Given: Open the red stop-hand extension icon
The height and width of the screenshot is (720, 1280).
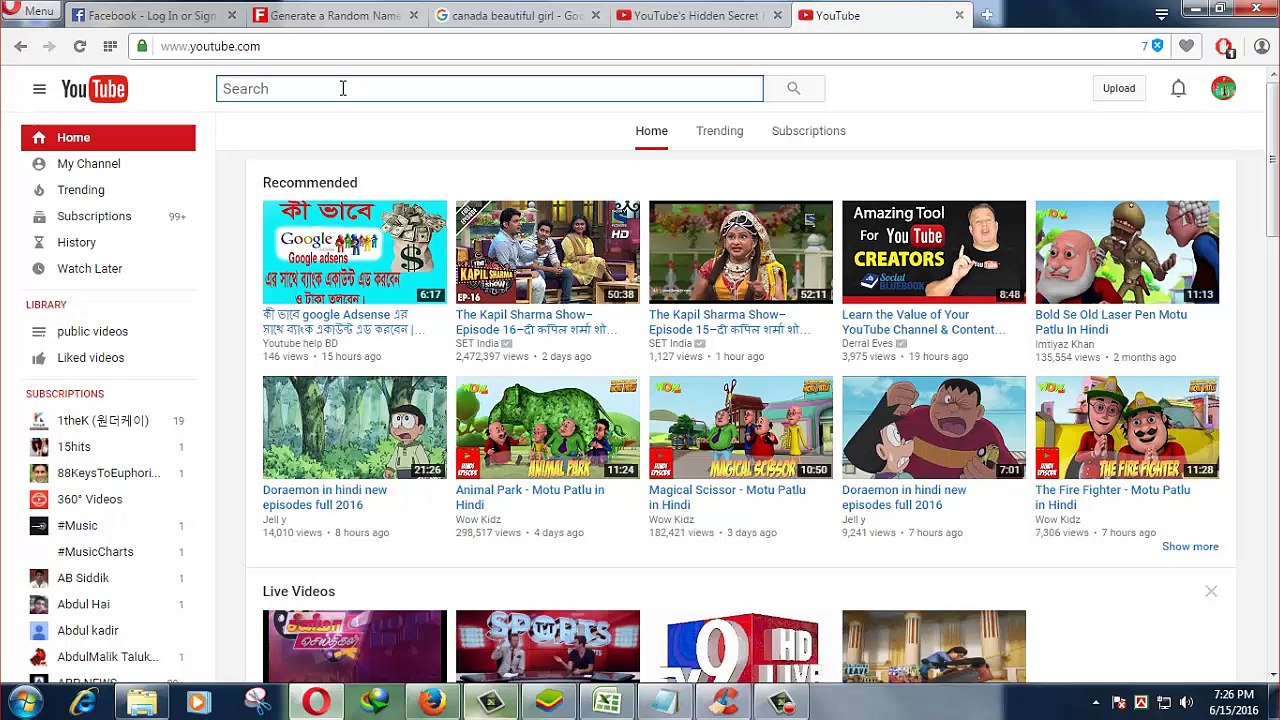Looking at the screenshot, I should [1223, 46].
